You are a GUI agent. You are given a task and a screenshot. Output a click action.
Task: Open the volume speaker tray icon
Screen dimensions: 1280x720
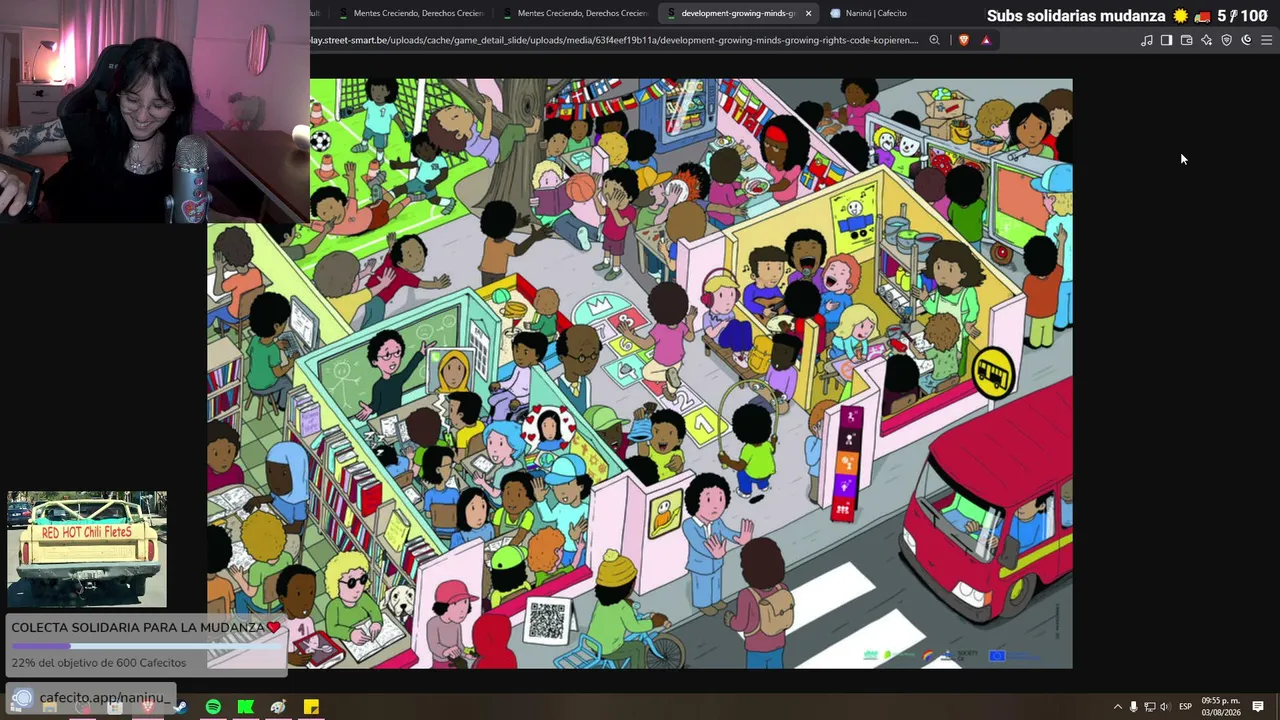click(1164, 707)
